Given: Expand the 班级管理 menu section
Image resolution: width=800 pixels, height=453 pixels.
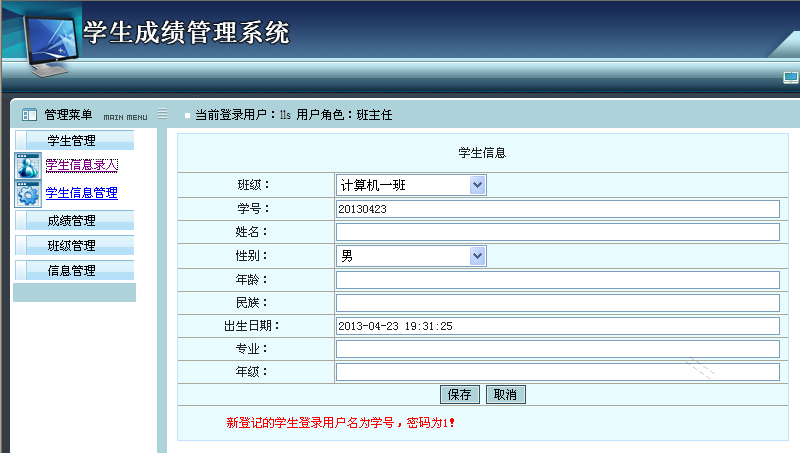Looking at the screenshot, I should click(74, 245).
